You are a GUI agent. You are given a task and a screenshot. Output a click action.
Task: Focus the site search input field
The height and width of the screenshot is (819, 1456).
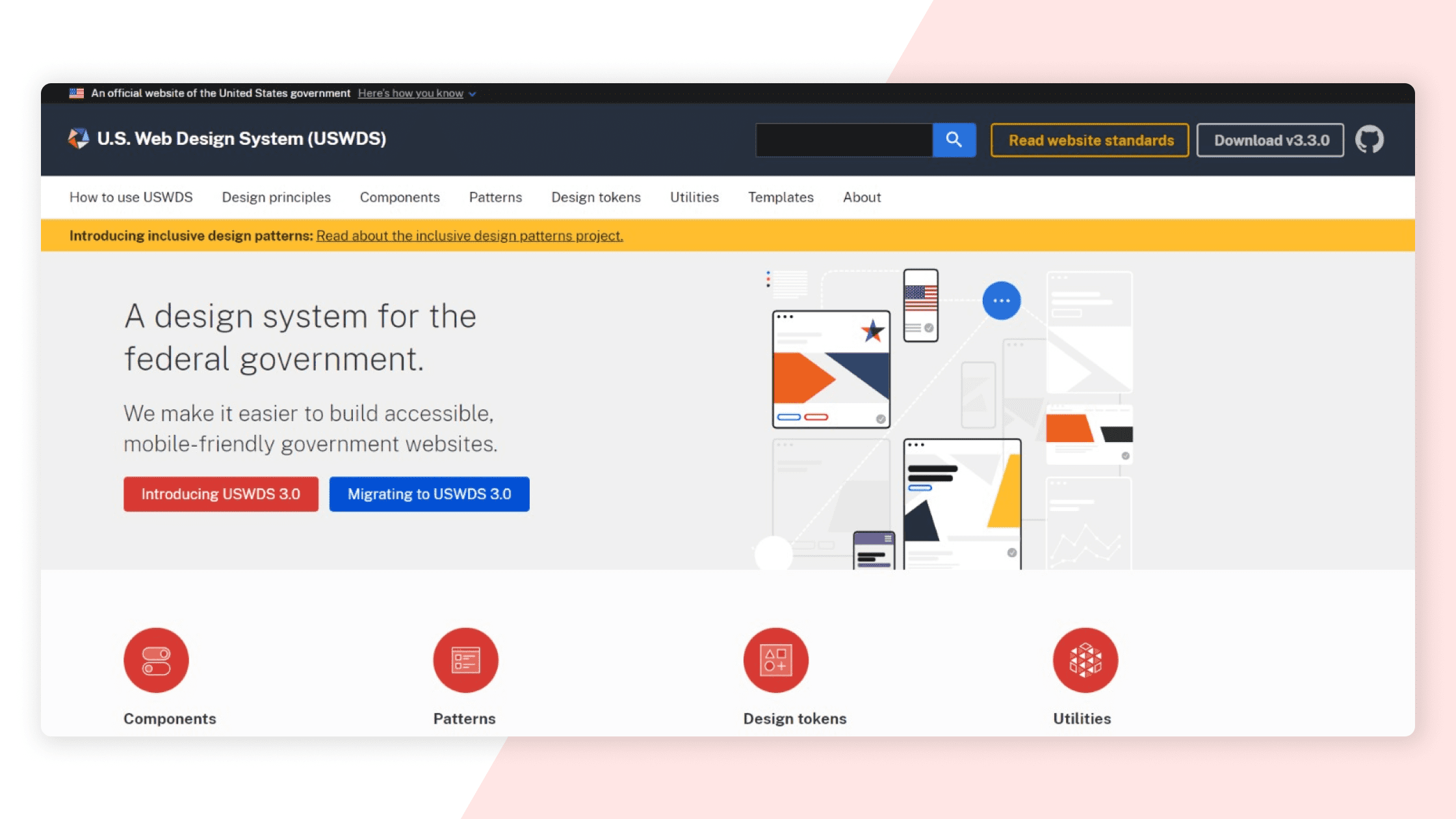click(x=844, y=140)
